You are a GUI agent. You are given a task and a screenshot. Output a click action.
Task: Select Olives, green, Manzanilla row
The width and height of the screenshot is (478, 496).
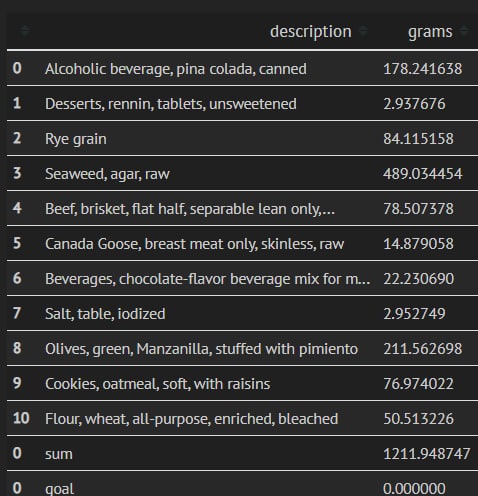click(x=242, y=349)
